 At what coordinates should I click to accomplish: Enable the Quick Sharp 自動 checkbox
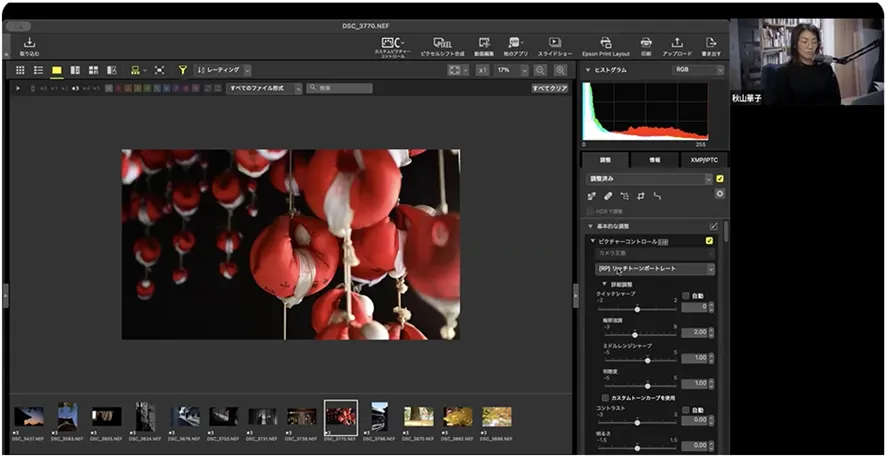tap(686, 296)
